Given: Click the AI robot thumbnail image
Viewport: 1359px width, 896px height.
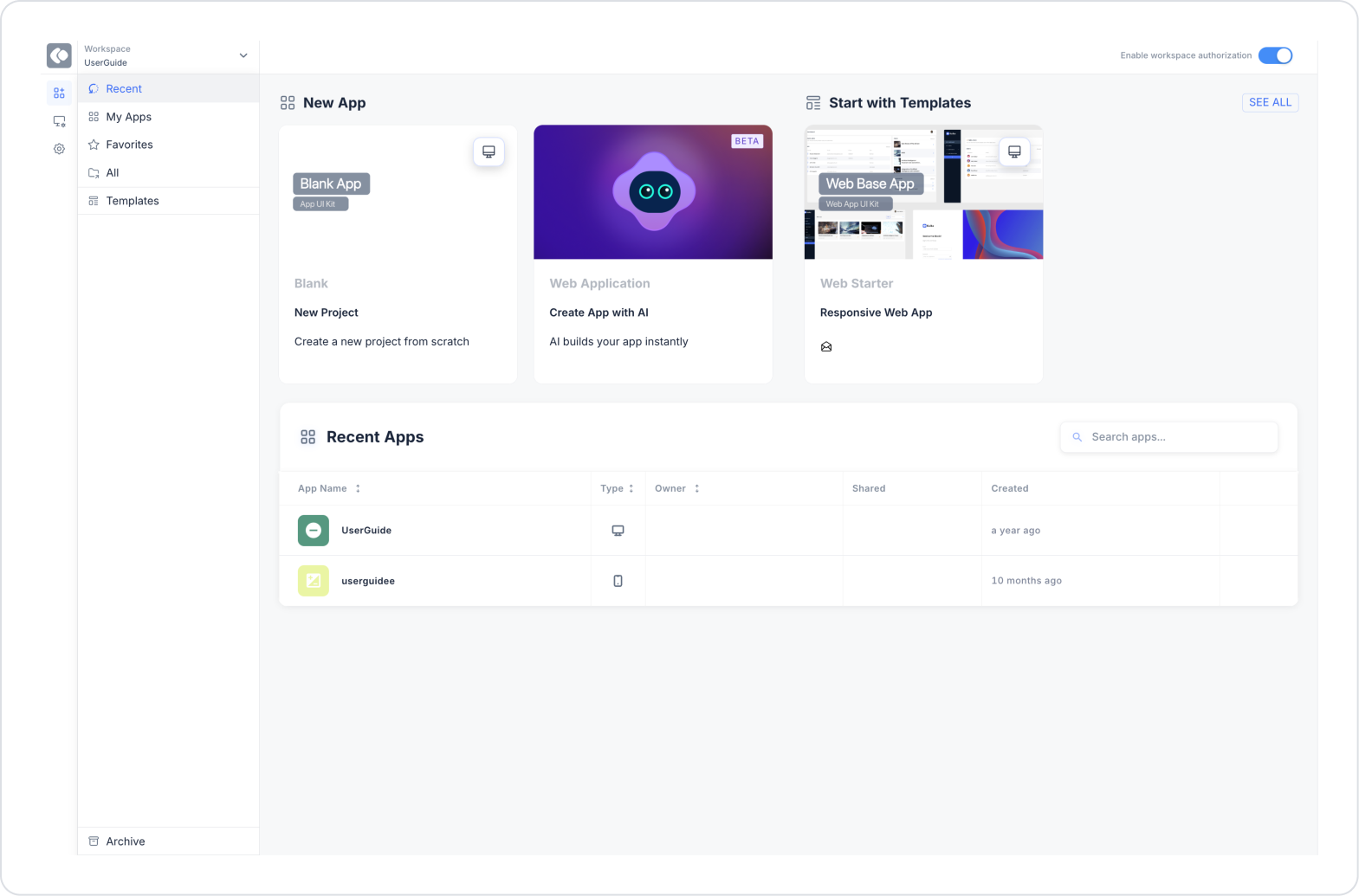Looking at the screenshot, I should 653,192.
